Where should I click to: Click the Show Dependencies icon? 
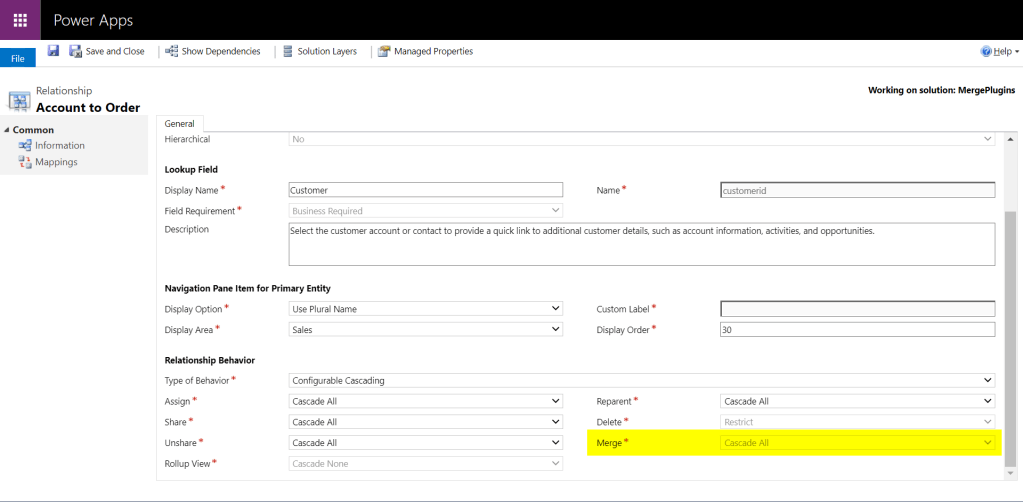click(x=172, y=51)
